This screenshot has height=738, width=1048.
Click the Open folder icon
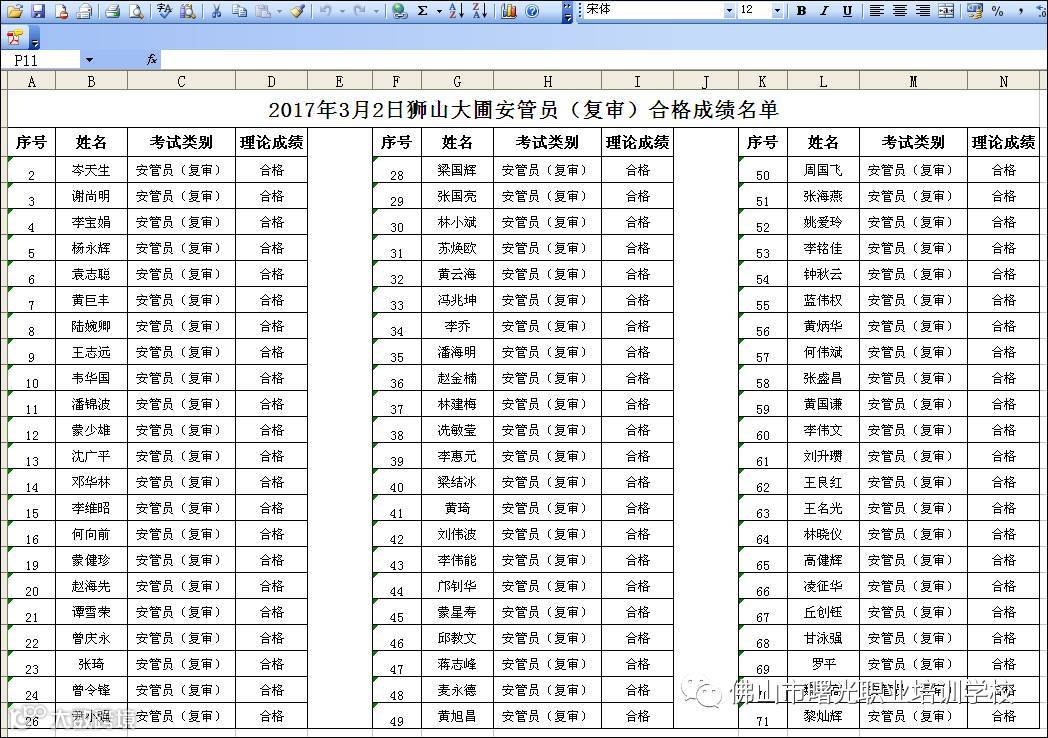pyautogui.click(x=15, y=11)
